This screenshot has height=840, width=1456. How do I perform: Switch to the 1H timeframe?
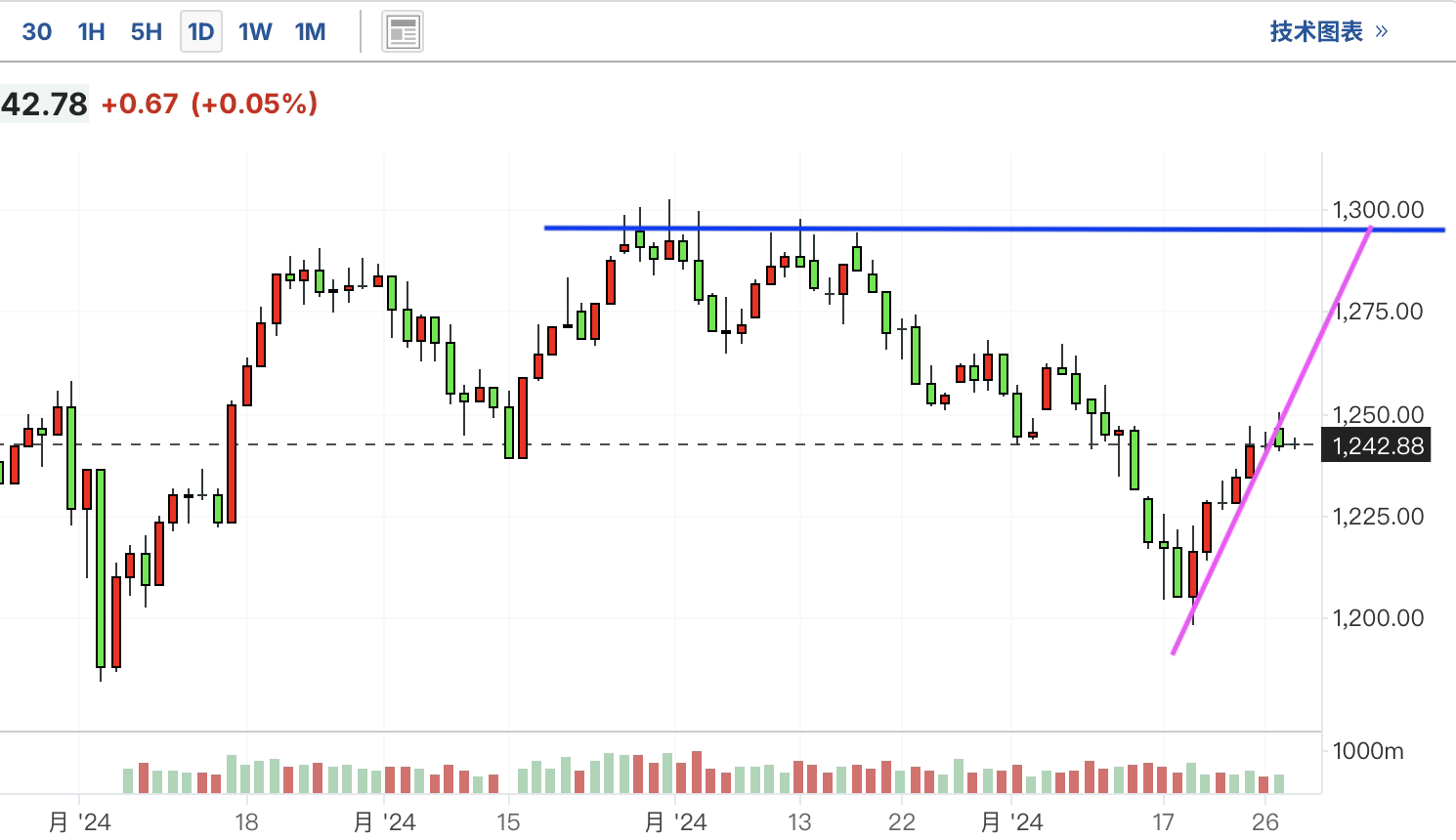point(92,32)
